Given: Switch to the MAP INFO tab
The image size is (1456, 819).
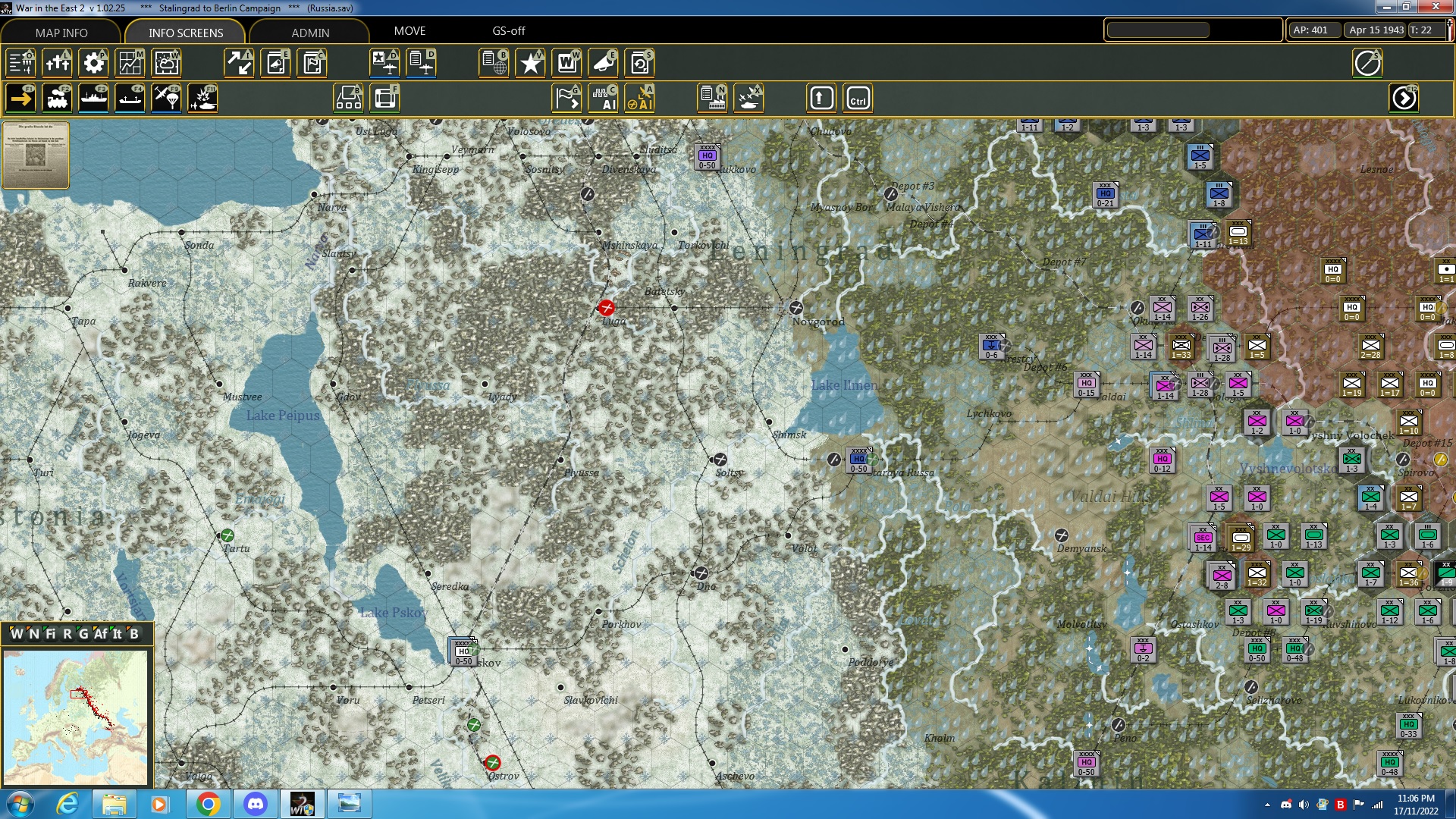Looking at the screenshot, I should pyautogui.click(x=61, y=33).
